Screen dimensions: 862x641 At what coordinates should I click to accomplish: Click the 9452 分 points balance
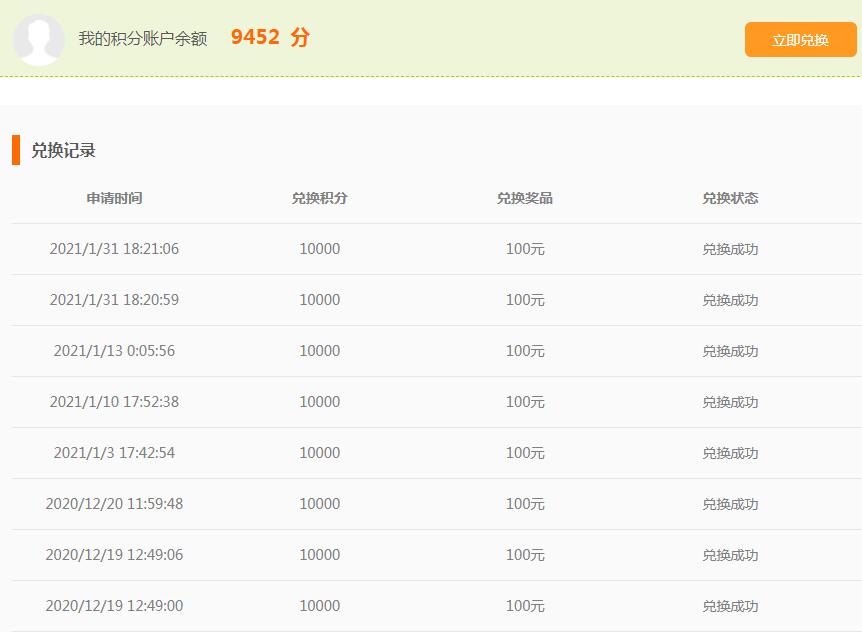pyautogui.click(x=270, y=38)
